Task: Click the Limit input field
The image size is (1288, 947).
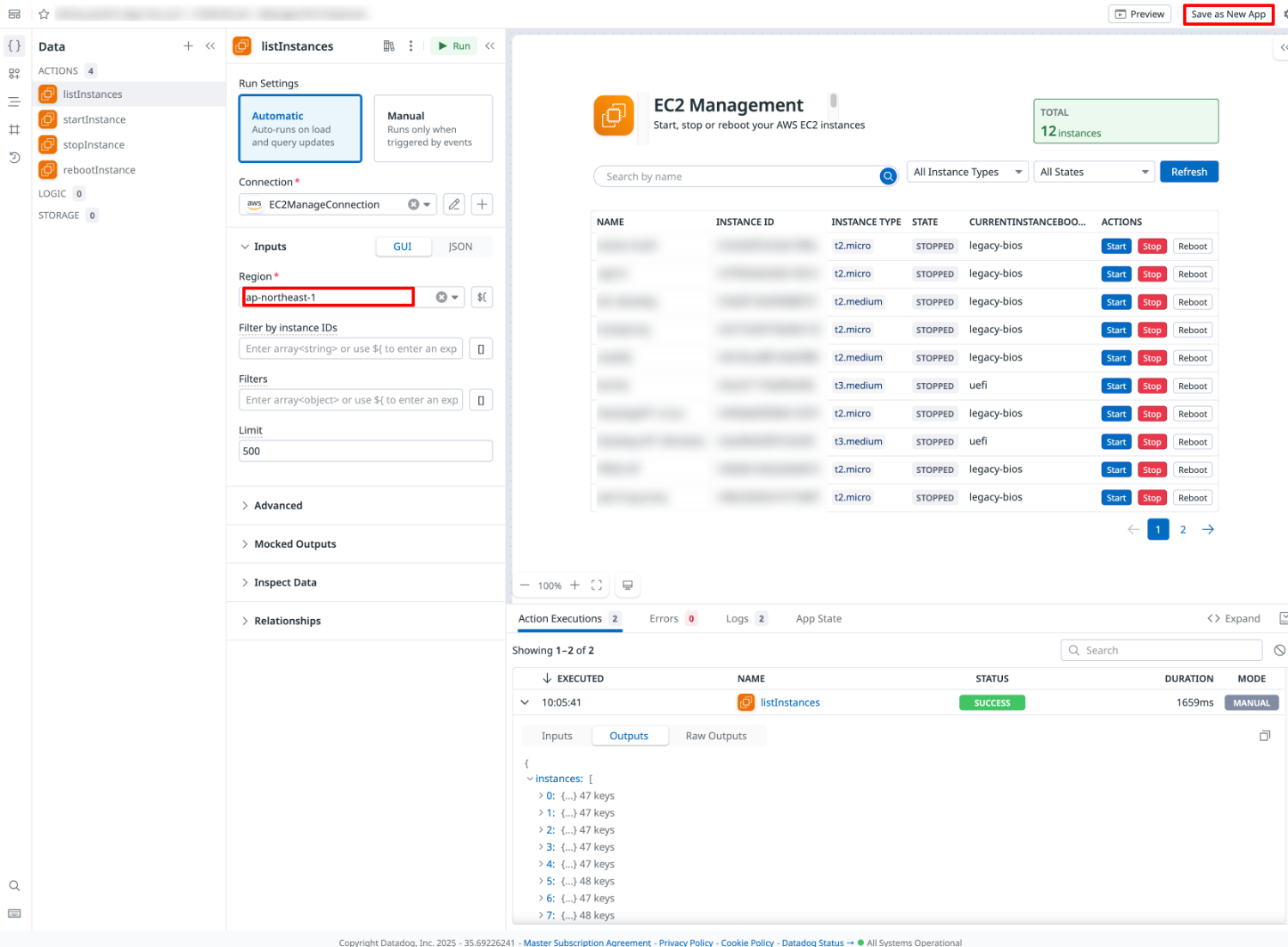Action: (x=366, y=451)
